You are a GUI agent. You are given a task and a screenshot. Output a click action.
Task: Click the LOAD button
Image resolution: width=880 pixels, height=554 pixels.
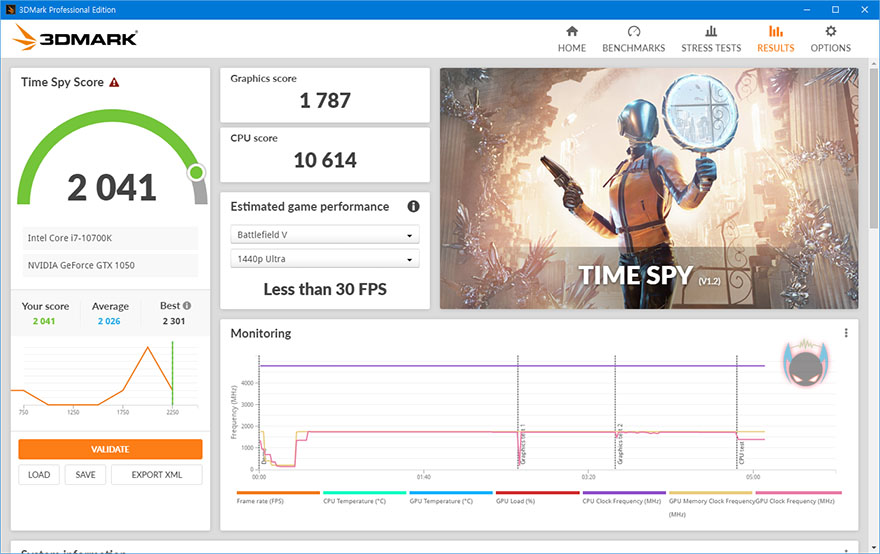pyautogui.click(x=39, y=475)
